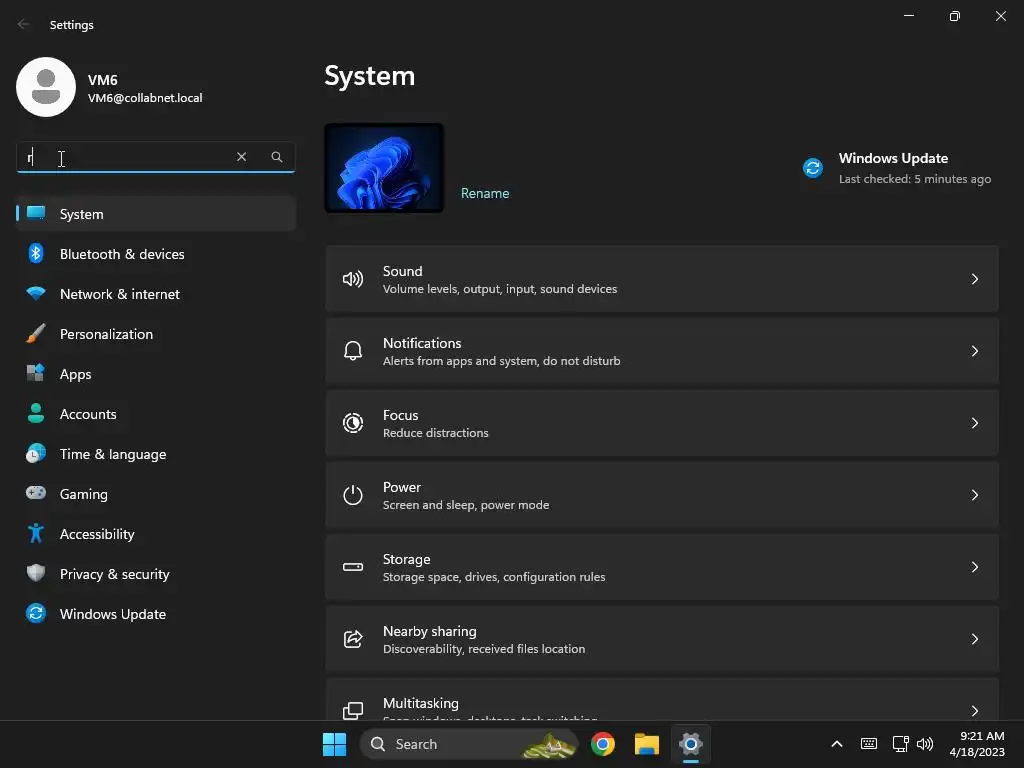This screenshot has width=1024, height=768.
Task: Select System in the sidebar
Action: 156,214
